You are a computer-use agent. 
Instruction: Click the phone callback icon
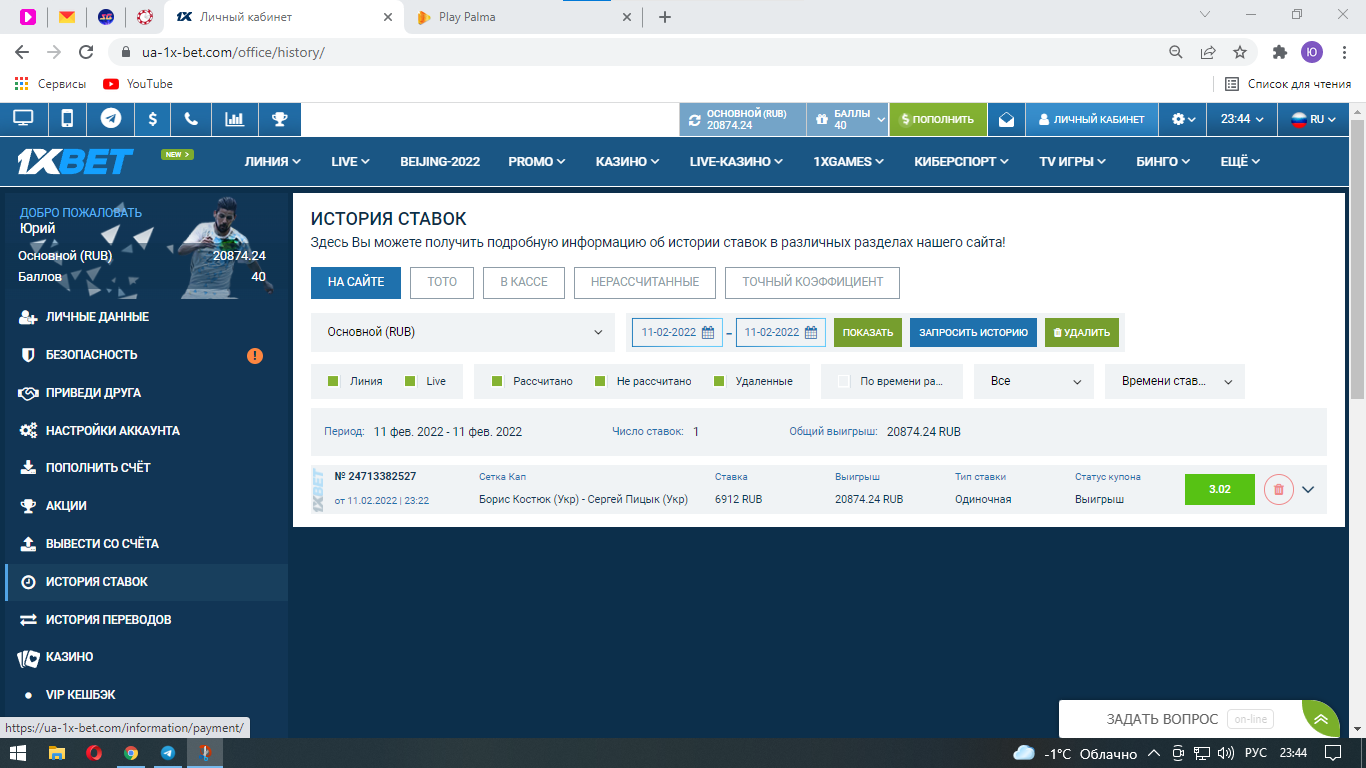pos(191,119)
